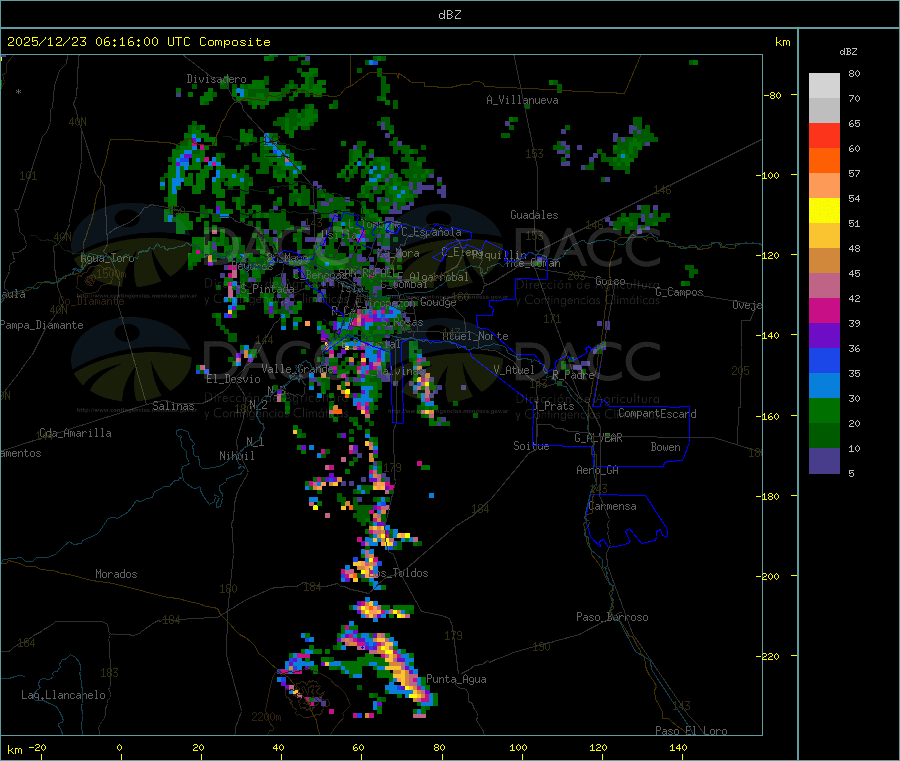Select the Guico label
900x761 pixels.
coord(610,281)
